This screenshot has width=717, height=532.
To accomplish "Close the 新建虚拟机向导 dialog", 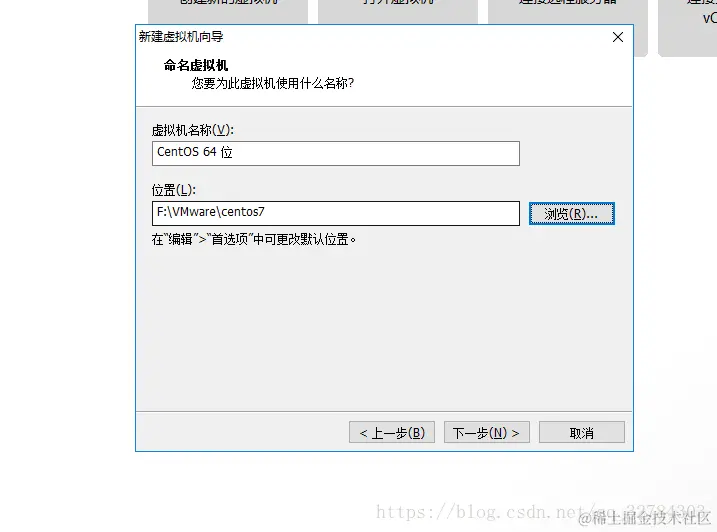I will (x=618, y=37).
